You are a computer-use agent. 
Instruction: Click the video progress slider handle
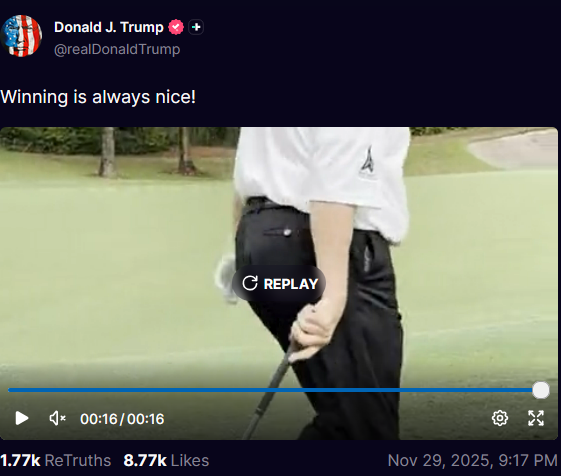(541, 390)
